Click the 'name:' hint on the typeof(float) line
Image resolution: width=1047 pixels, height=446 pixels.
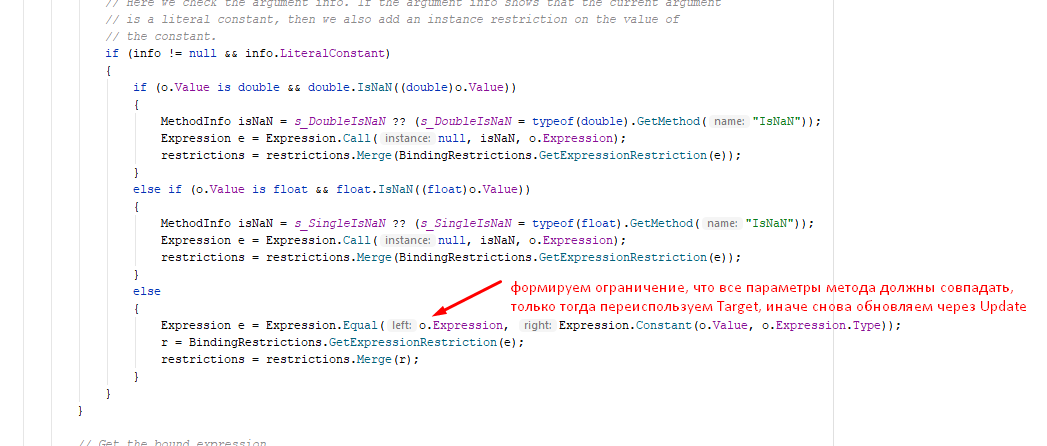tap(720, 224)
